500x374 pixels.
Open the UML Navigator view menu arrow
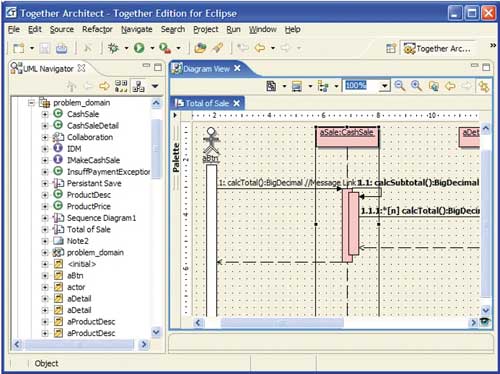coord(155,86)
